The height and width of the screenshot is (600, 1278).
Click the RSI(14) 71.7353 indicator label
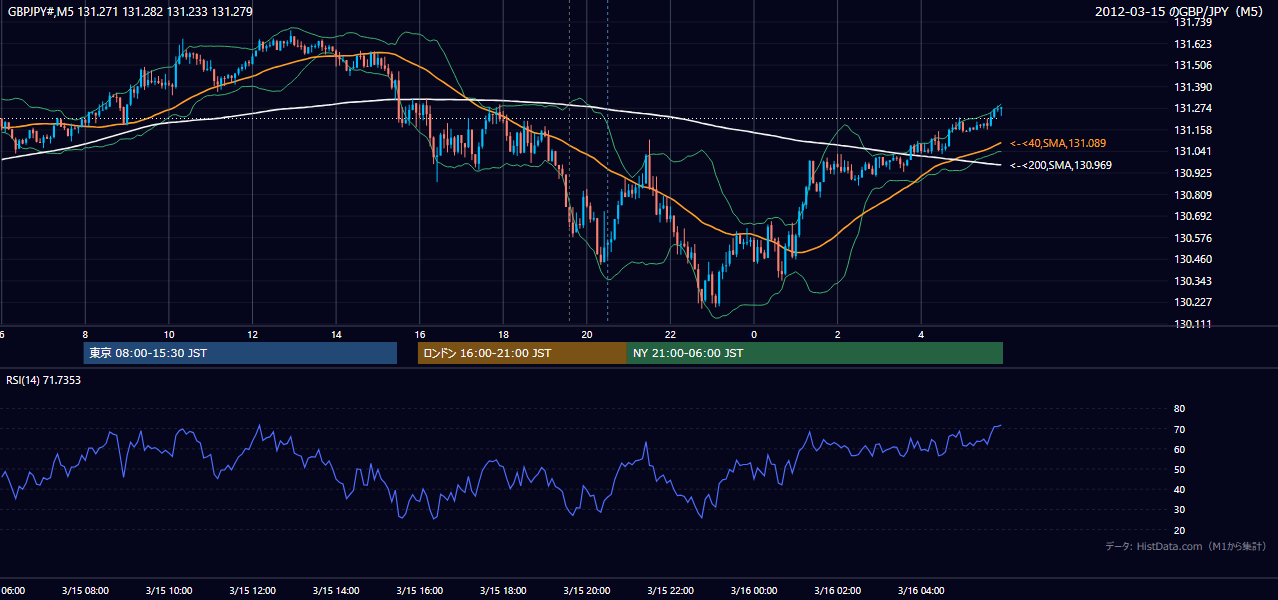point(44,380)
